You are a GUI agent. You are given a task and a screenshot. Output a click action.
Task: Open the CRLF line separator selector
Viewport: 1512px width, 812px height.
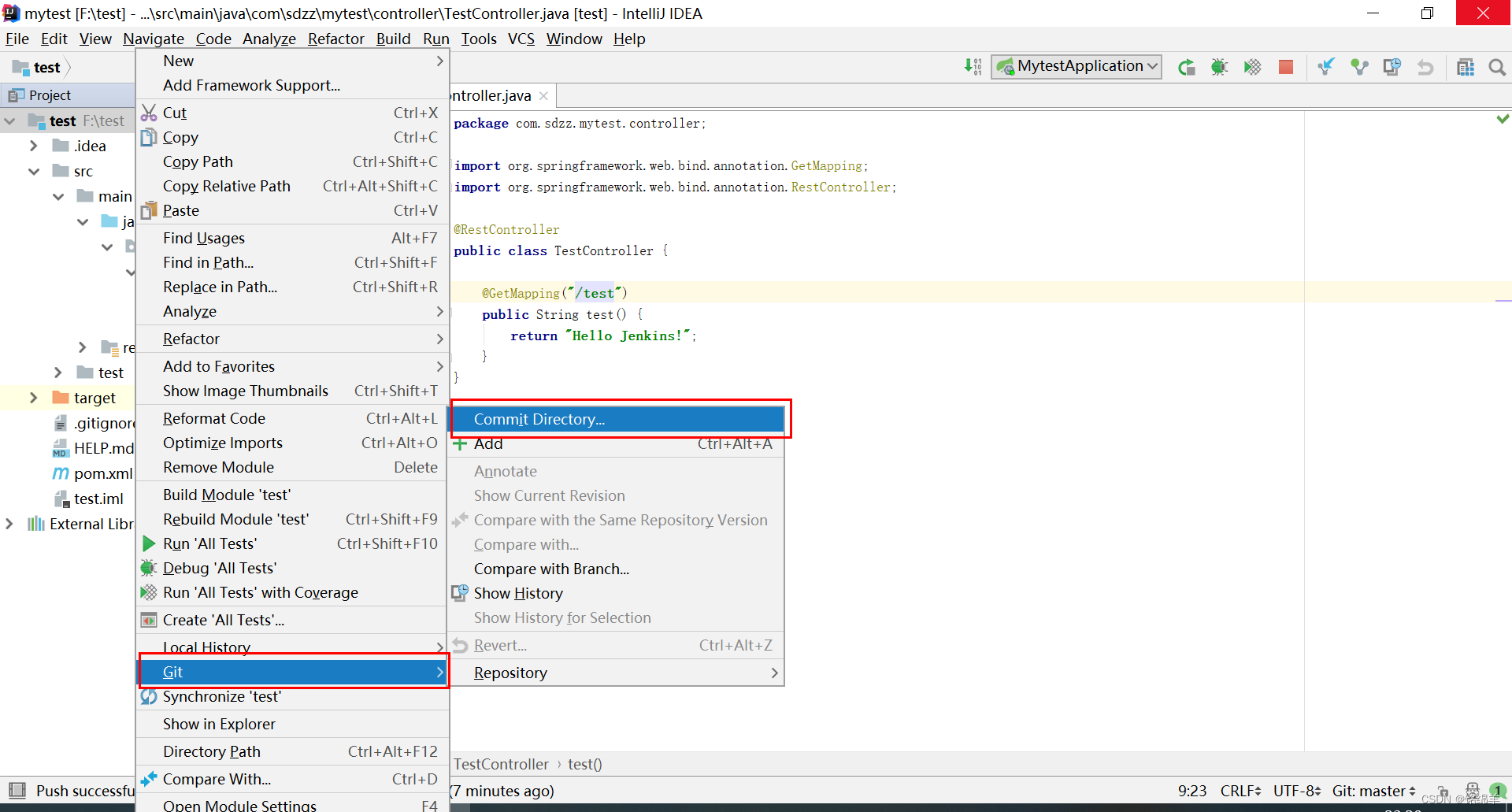coord(1241,791)
